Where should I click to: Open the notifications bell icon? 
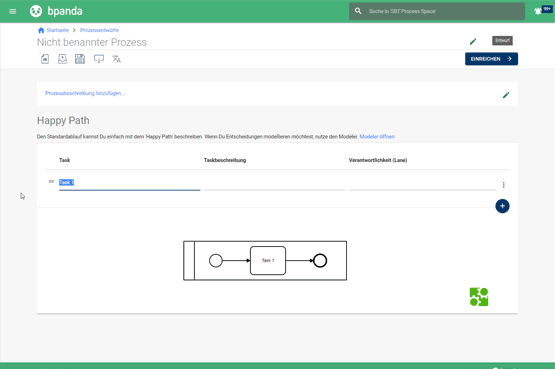coord(538,11)
